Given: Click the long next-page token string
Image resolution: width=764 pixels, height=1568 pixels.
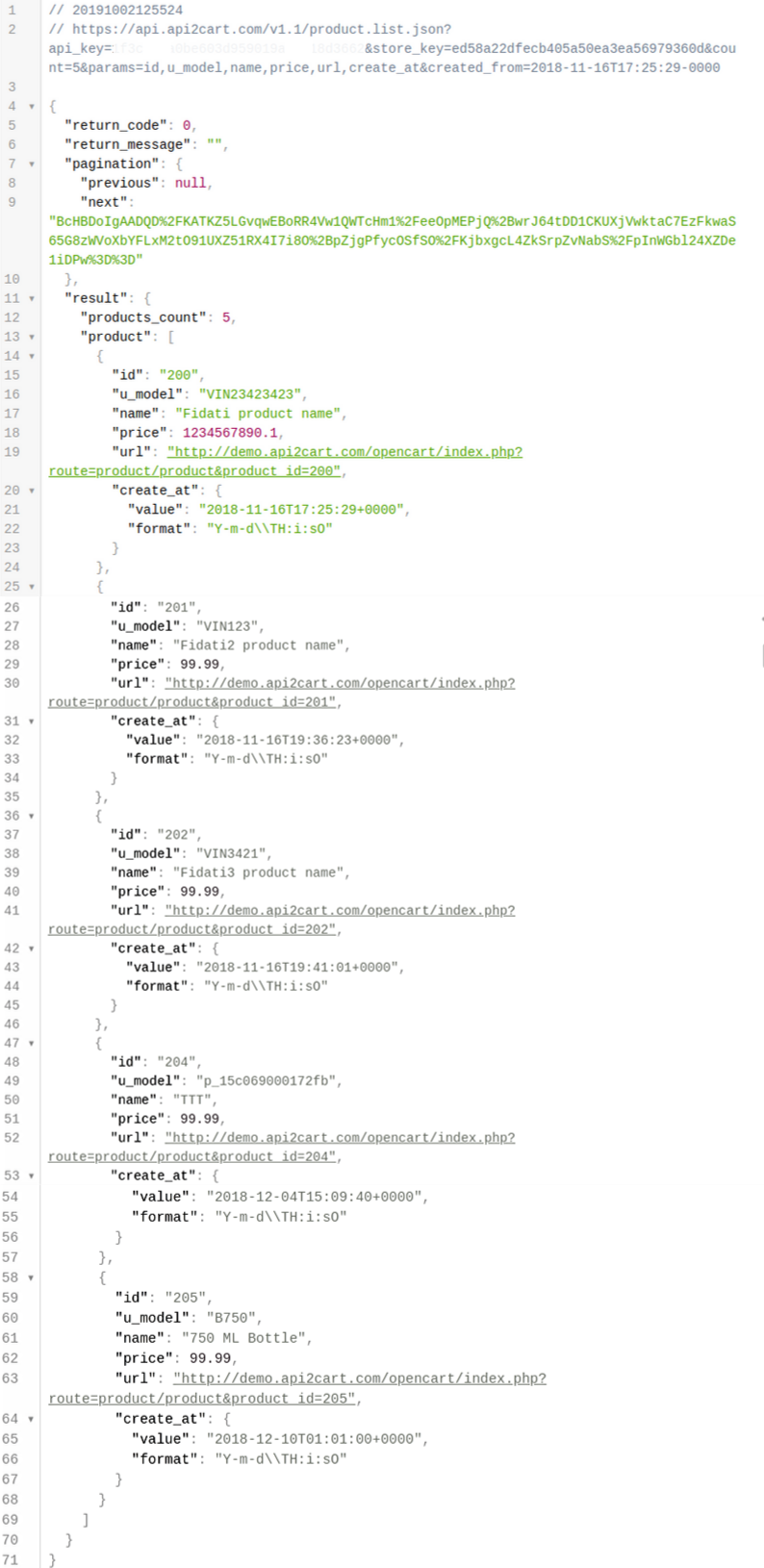Looking at the screenshot, I should coord(393,240).
